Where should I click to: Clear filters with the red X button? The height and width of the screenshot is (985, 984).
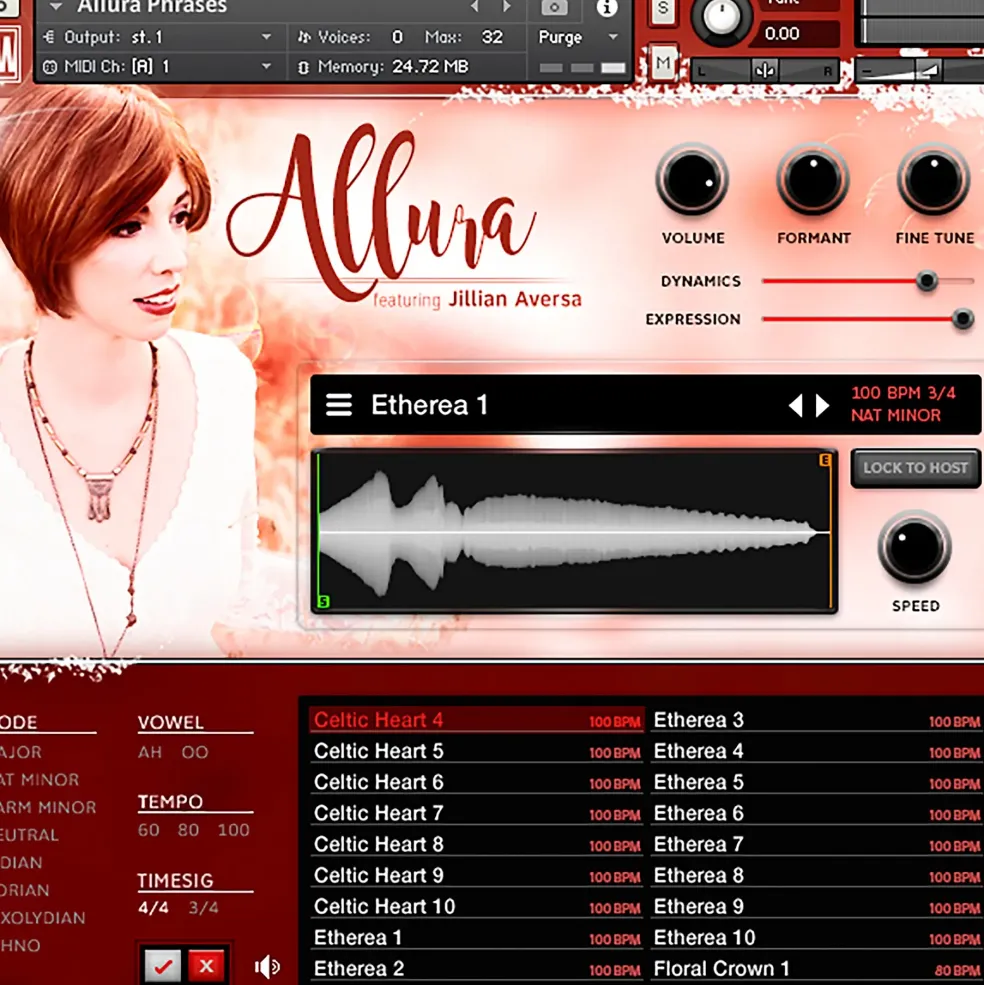pos(206,965)
